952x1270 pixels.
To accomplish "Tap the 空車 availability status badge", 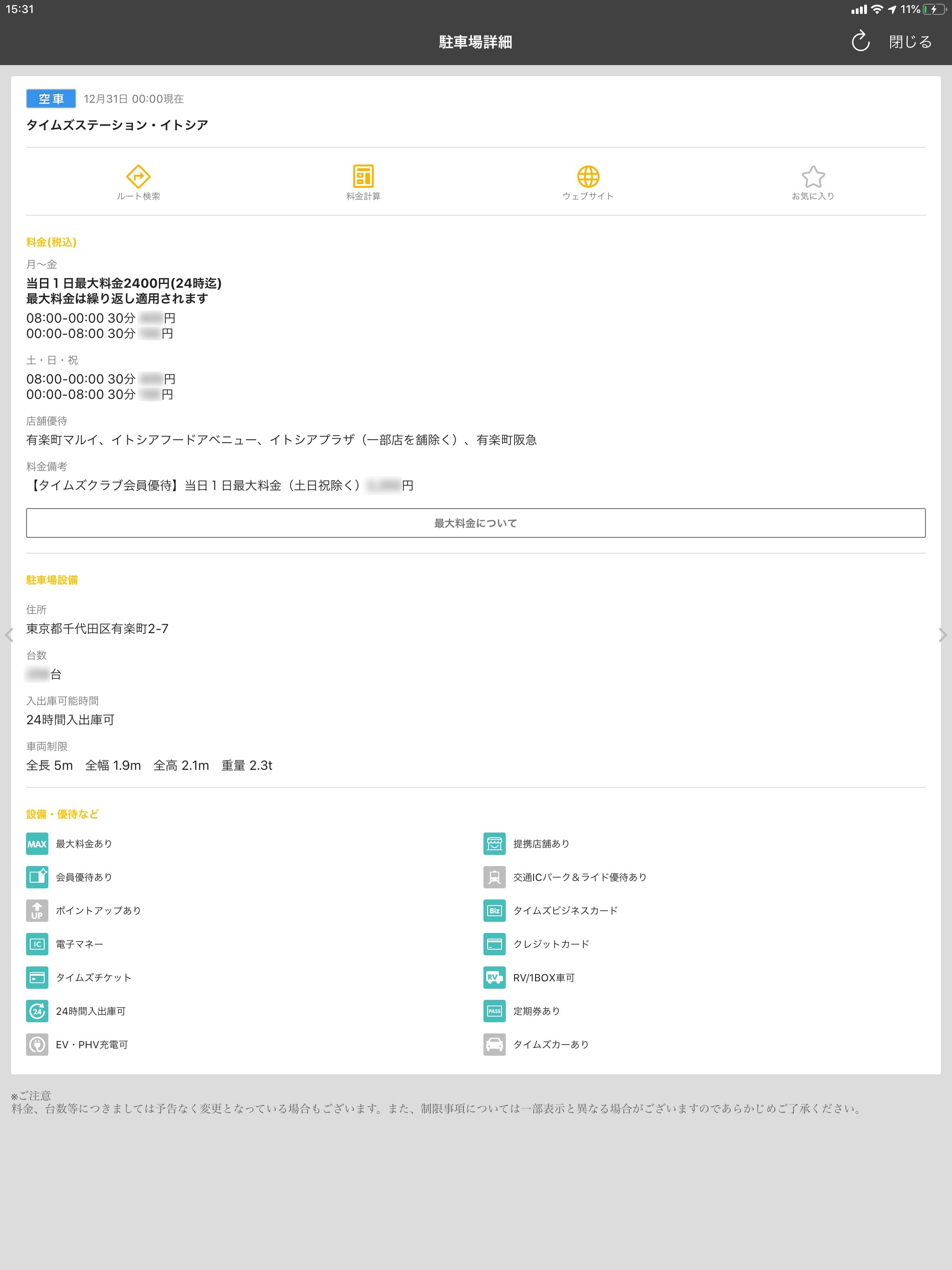I will click(51, 99).
